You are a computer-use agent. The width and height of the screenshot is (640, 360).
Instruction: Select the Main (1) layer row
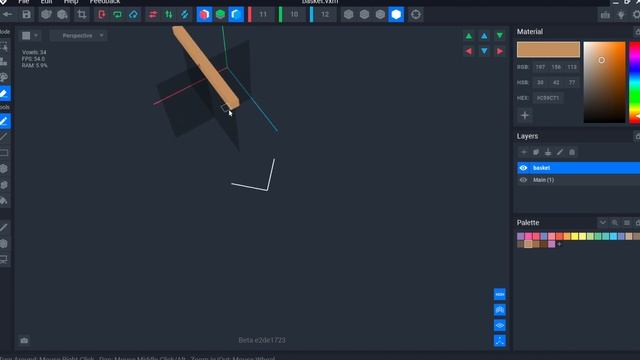pyautogui.click(x=578, y=180)
